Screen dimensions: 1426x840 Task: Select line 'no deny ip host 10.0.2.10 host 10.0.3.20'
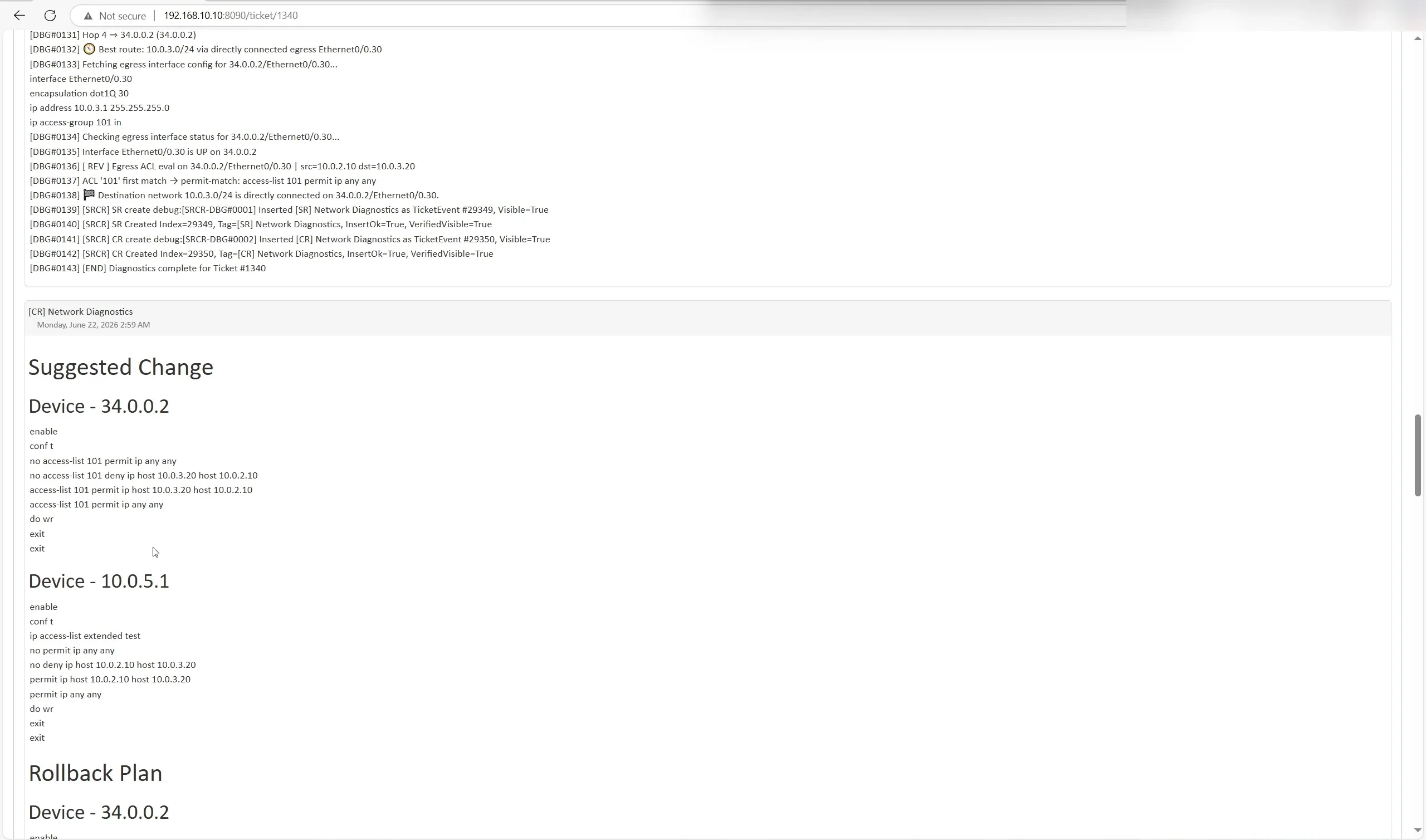113,665
